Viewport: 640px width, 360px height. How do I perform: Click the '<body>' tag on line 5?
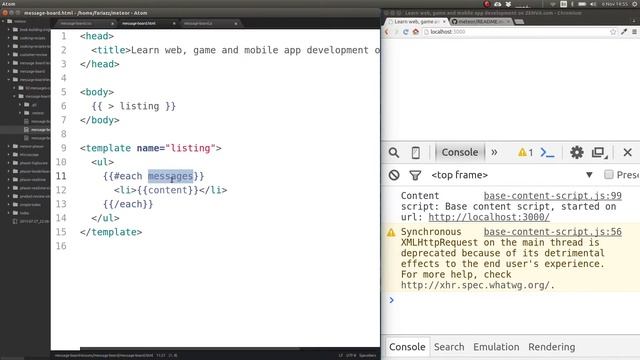point(97,92)
